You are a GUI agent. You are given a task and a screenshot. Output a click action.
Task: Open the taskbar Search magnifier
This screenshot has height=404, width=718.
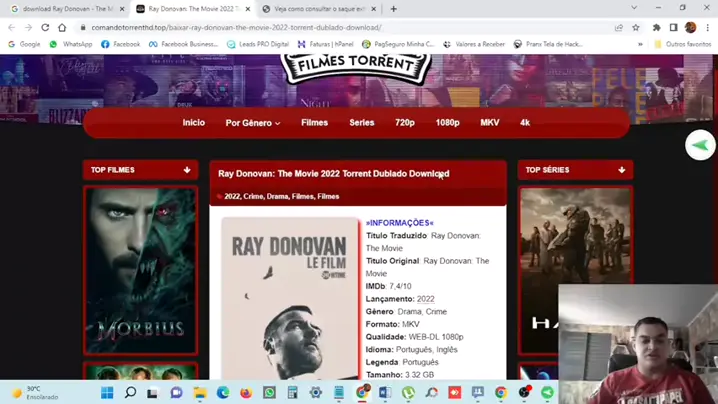click(131, 393)
